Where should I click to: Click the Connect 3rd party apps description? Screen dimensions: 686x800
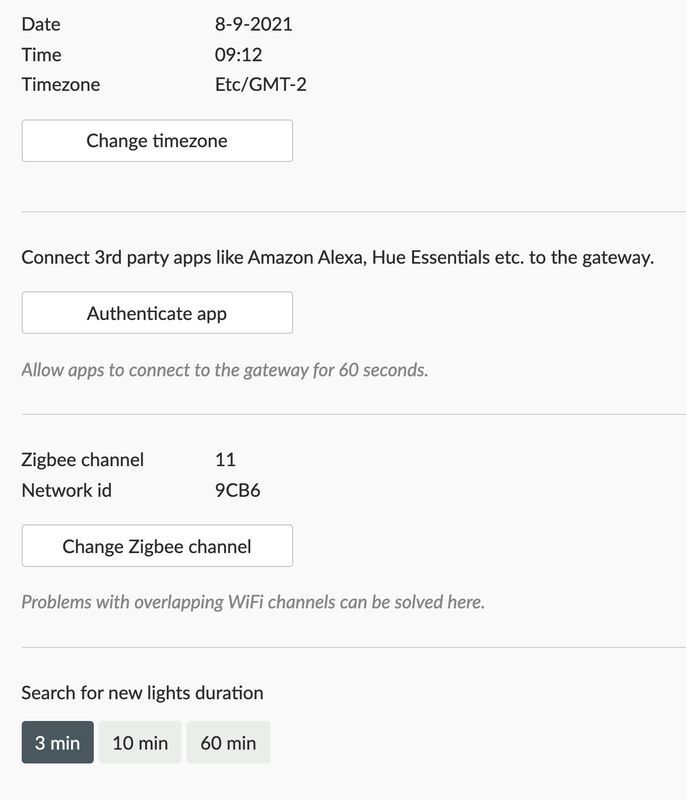pos(337,257)
